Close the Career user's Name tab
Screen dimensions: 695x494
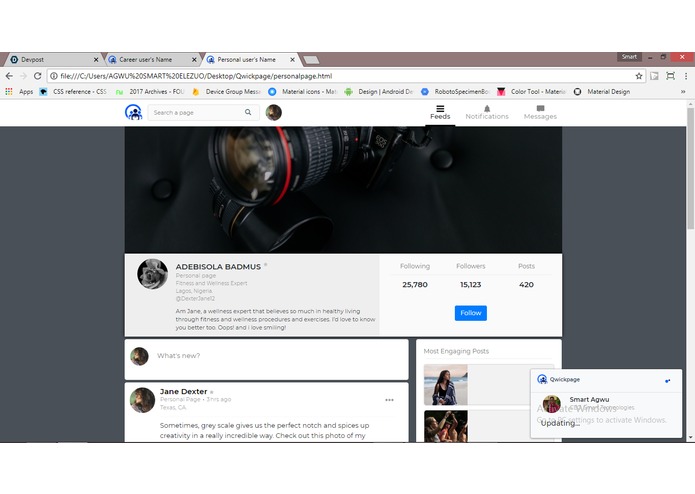coord(194,59)
